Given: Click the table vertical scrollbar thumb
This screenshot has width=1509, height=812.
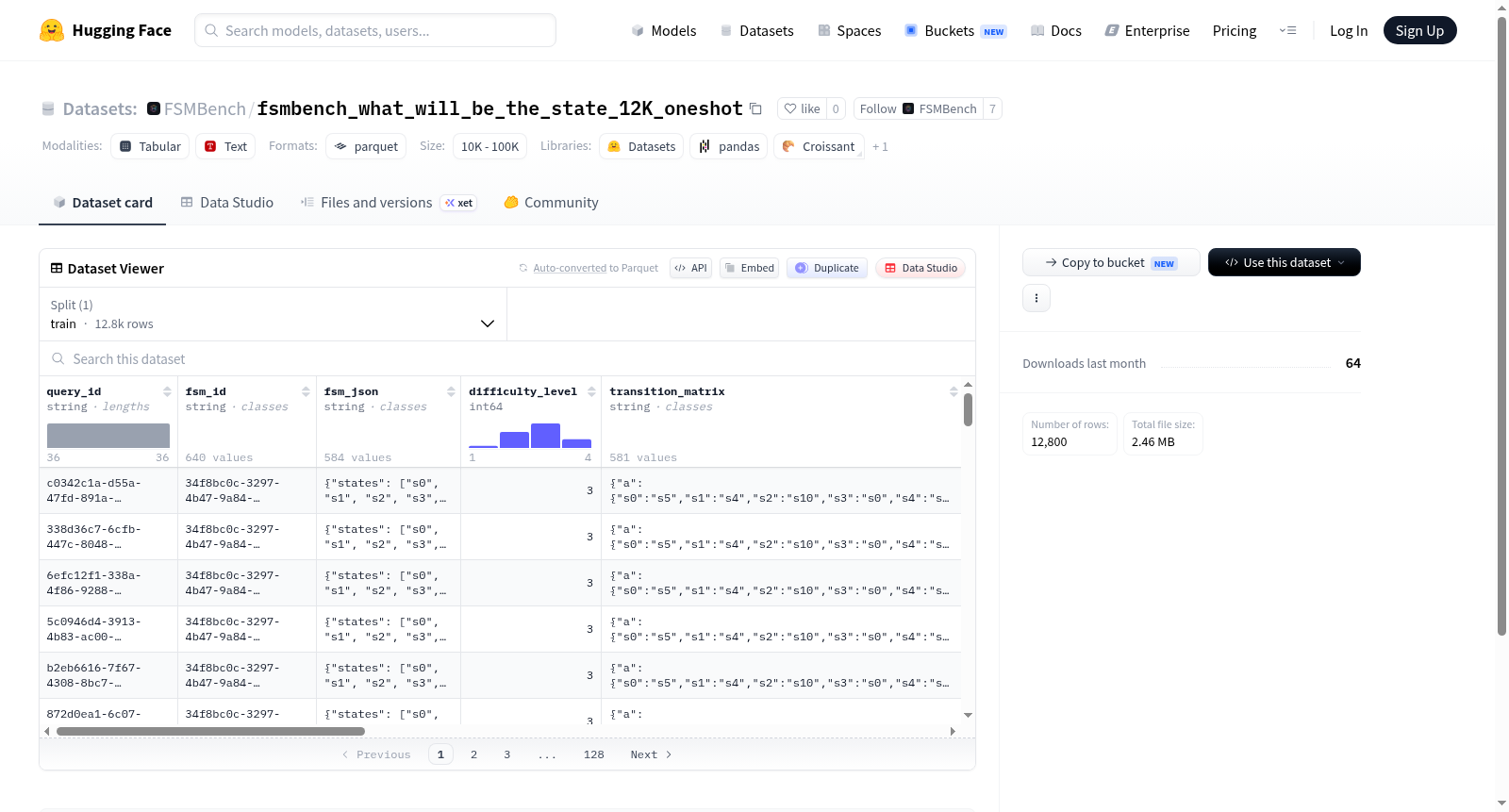Looking at the screenshot, I should click(x=968, y=410).
